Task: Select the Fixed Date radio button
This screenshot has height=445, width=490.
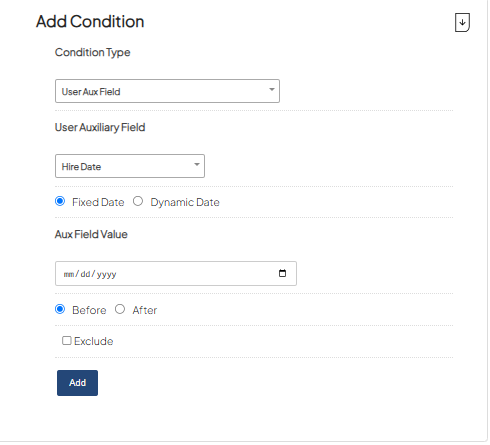Action: pyautogui.click(x=60, y=201)
